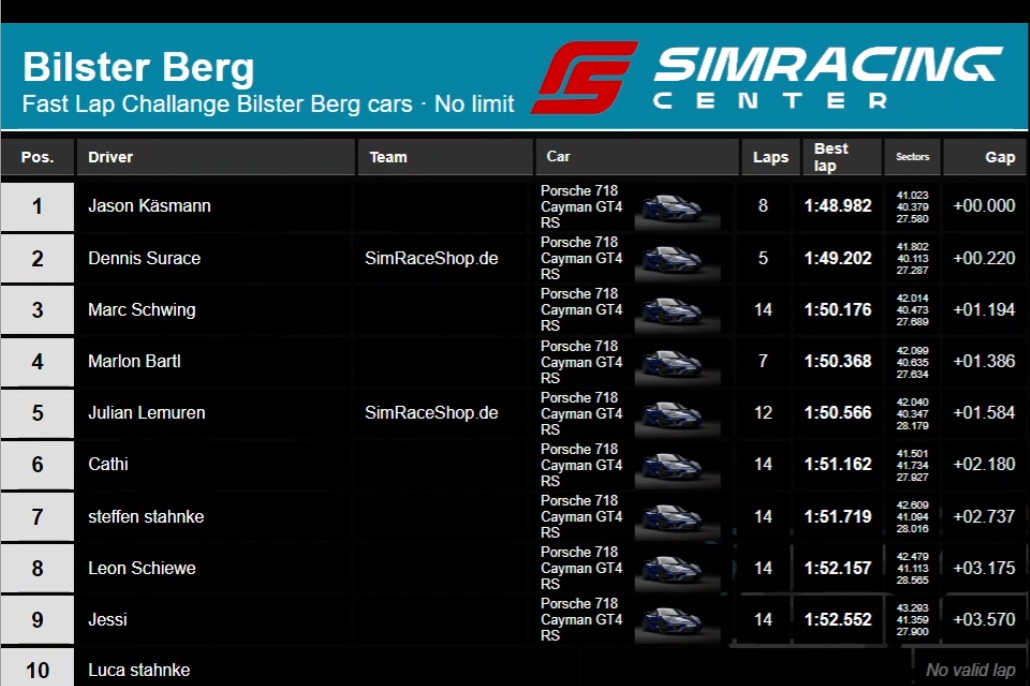
Task: Click the Gap column header
Action: point(984,157)
